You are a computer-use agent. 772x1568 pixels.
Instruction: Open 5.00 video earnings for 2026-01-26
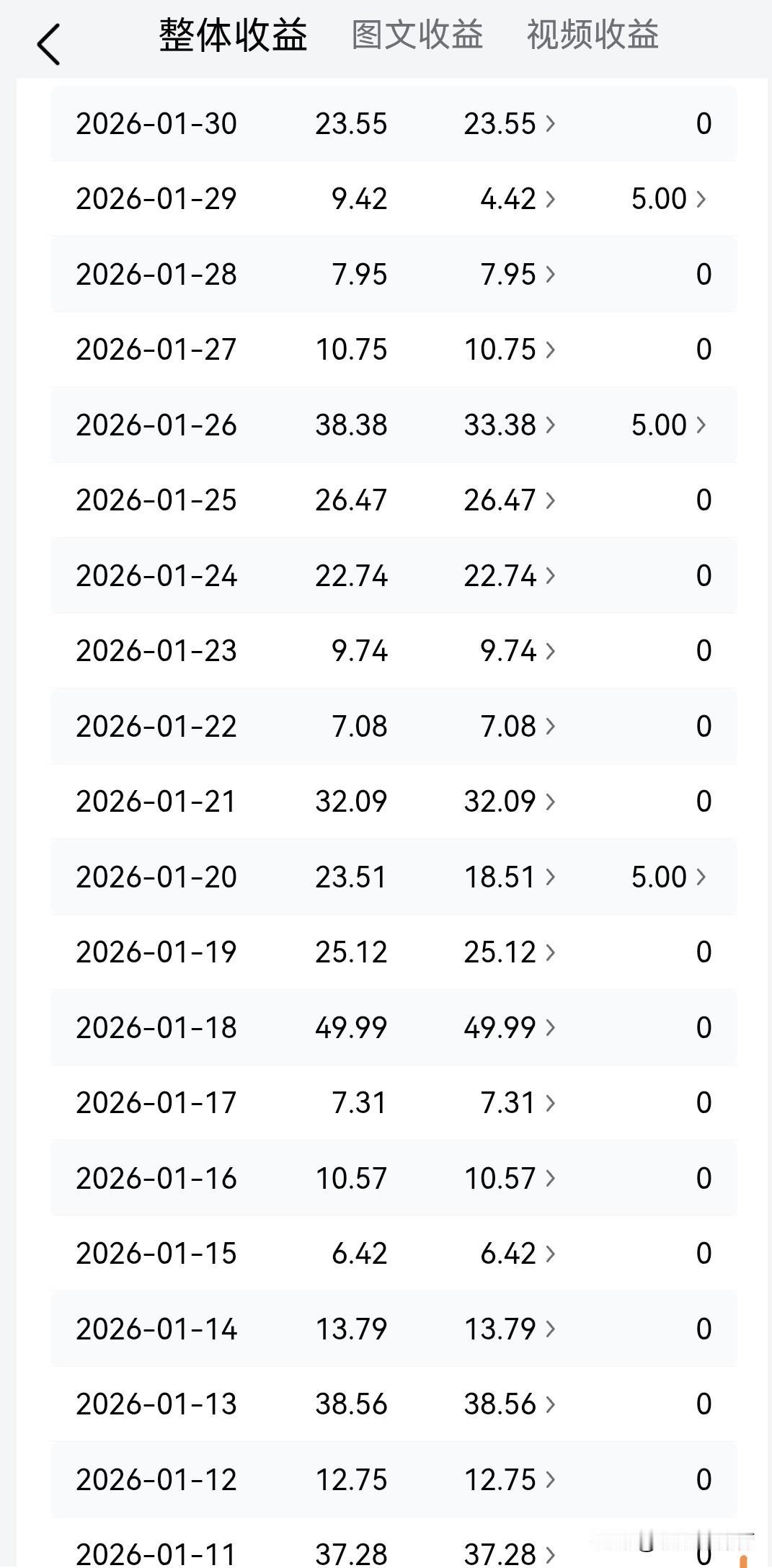tap(669, 425)
